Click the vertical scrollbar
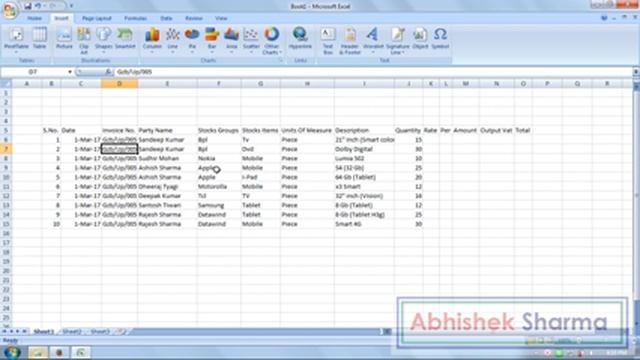The width and height of the screenshot is (640, 360). pos(636,204)
